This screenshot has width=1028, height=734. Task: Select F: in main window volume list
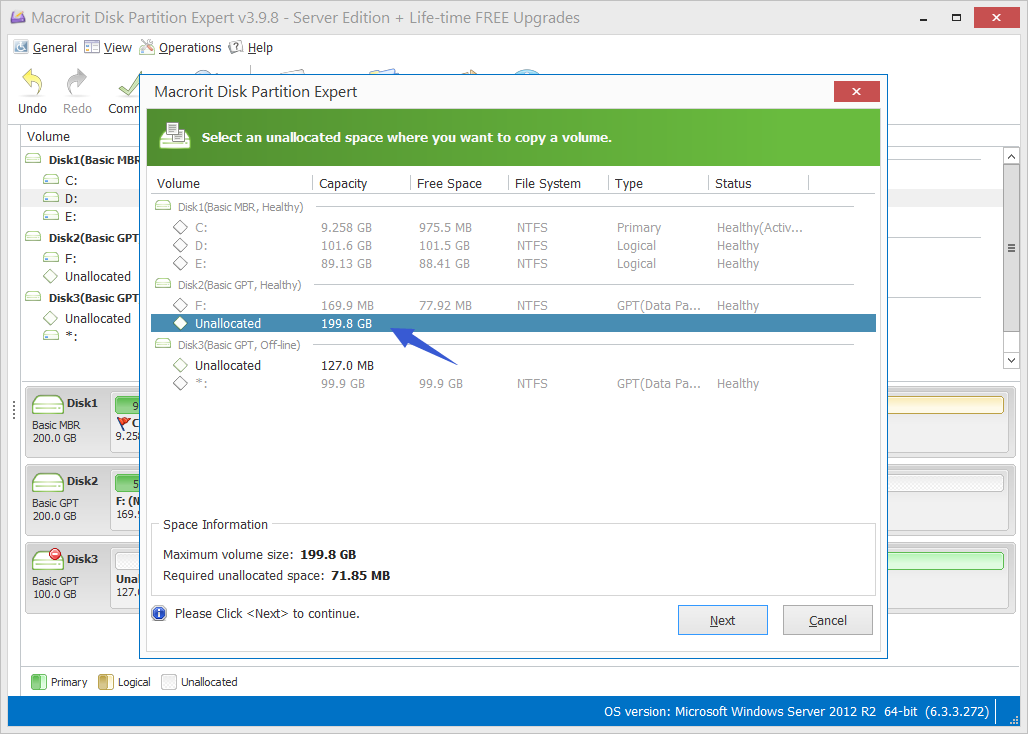point(71,258)
